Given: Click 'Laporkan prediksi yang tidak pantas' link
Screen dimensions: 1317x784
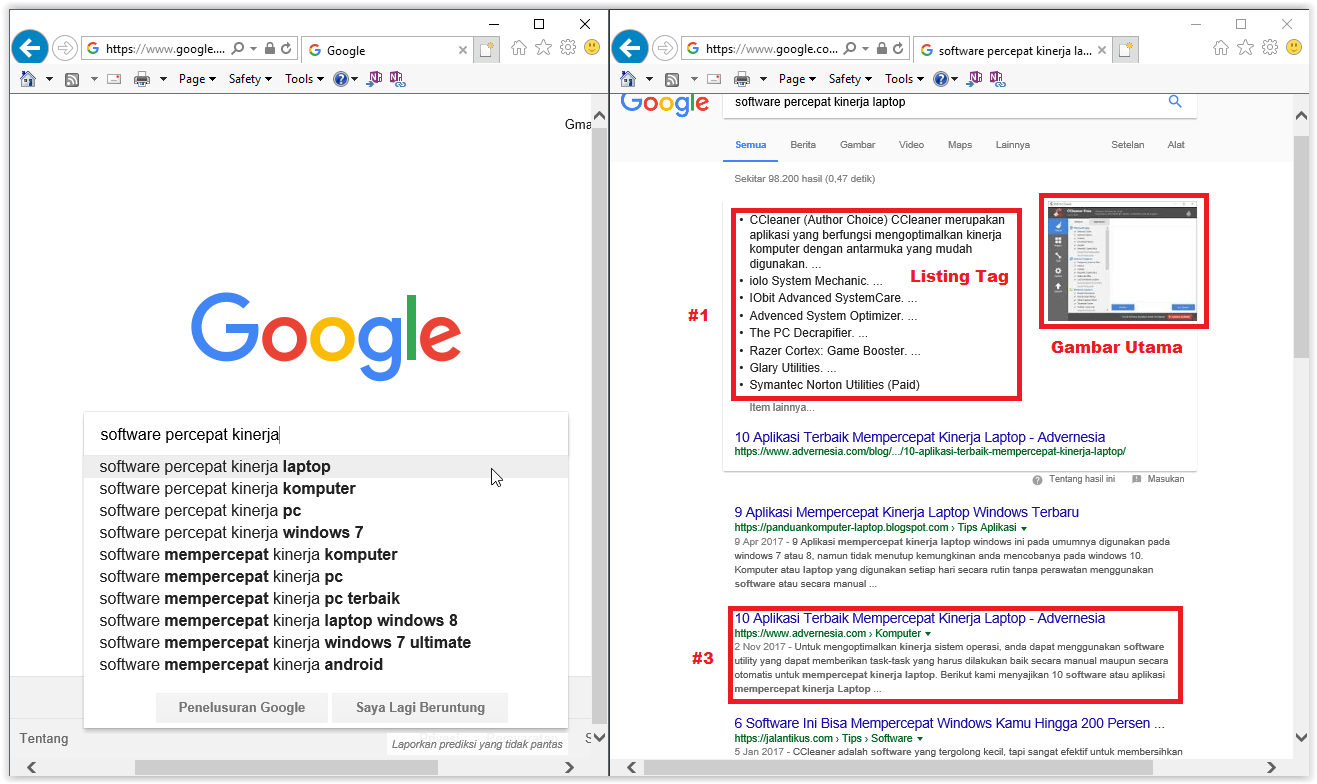Looking at the screenshot, I should [x=477, y=744].
